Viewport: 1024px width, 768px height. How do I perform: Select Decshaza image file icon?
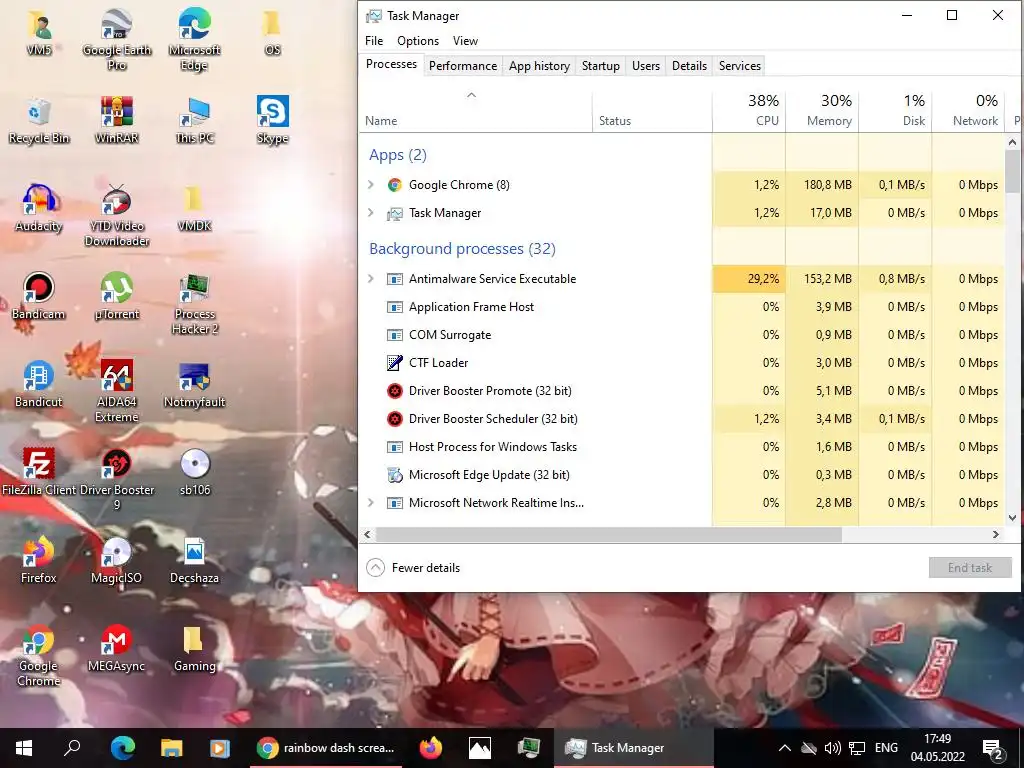pyautogui.click(x=194, y=560)
